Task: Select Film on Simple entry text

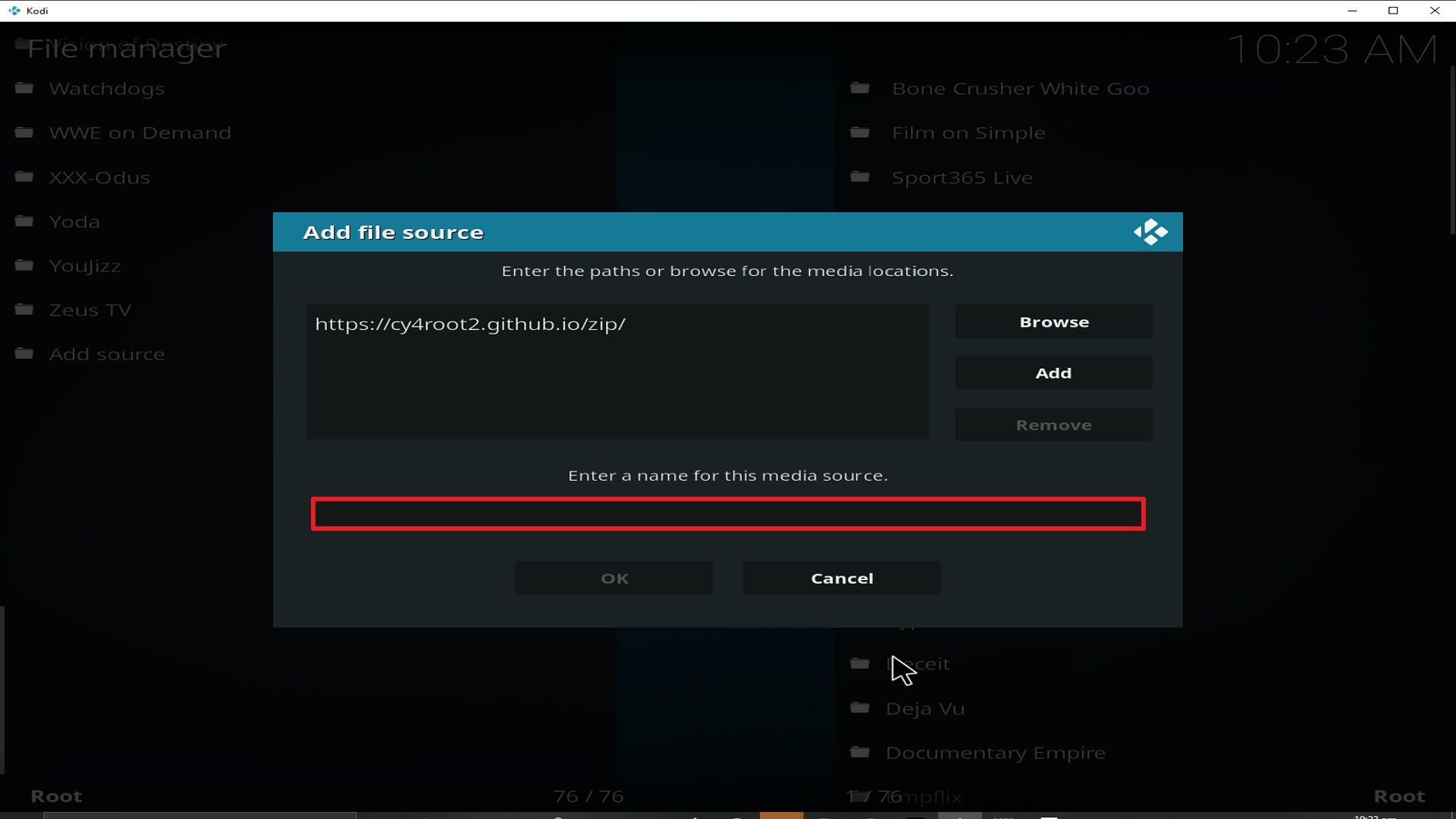Action: coord(968,133)
